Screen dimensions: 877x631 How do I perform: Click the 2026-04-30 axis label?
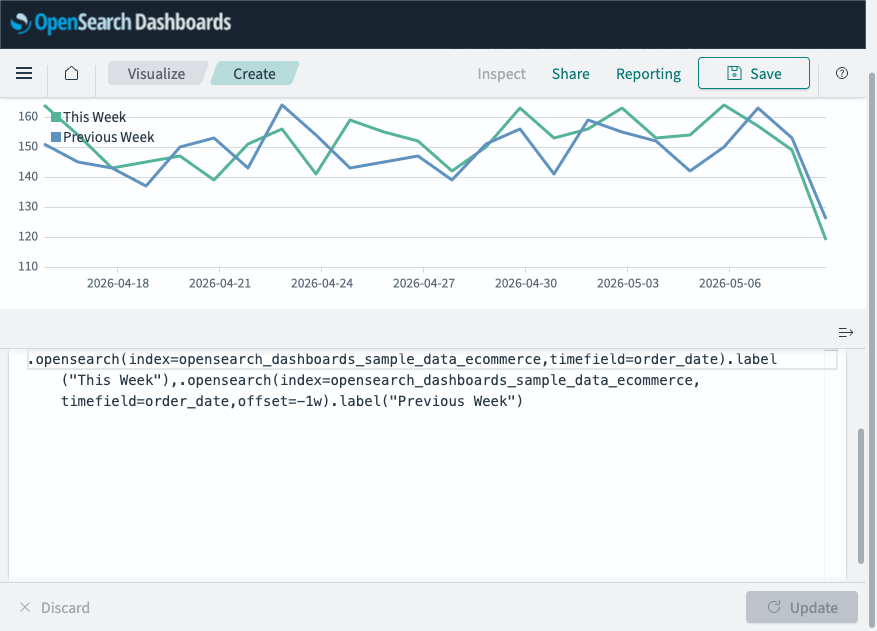tap(526, 284)
